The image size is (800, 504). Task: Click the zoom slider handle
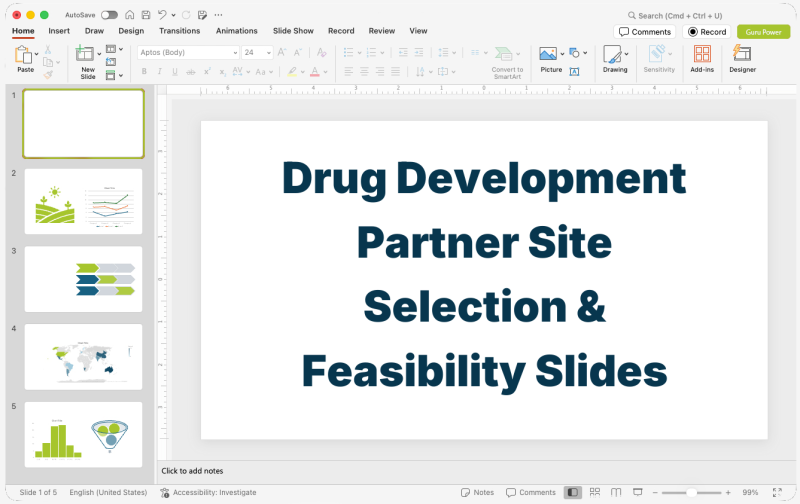691,492
